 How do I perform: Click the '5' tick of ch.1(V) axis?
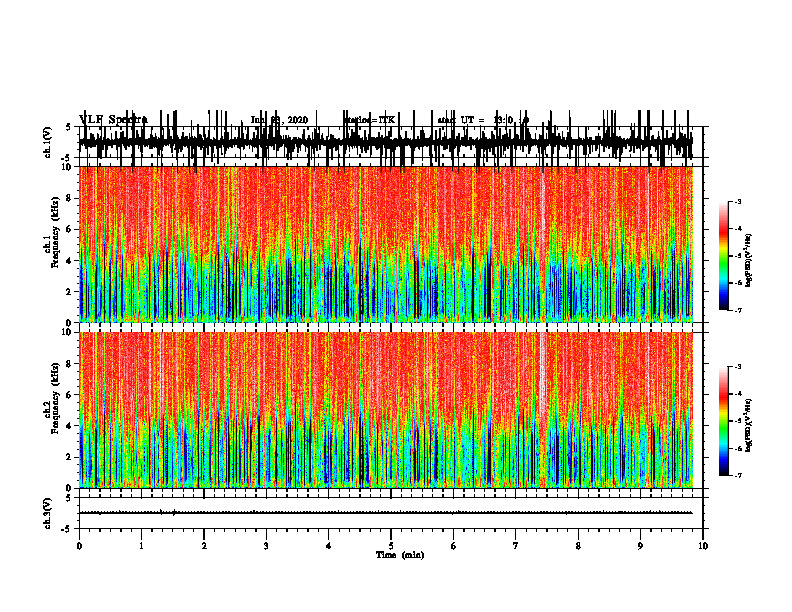point(68,127)
